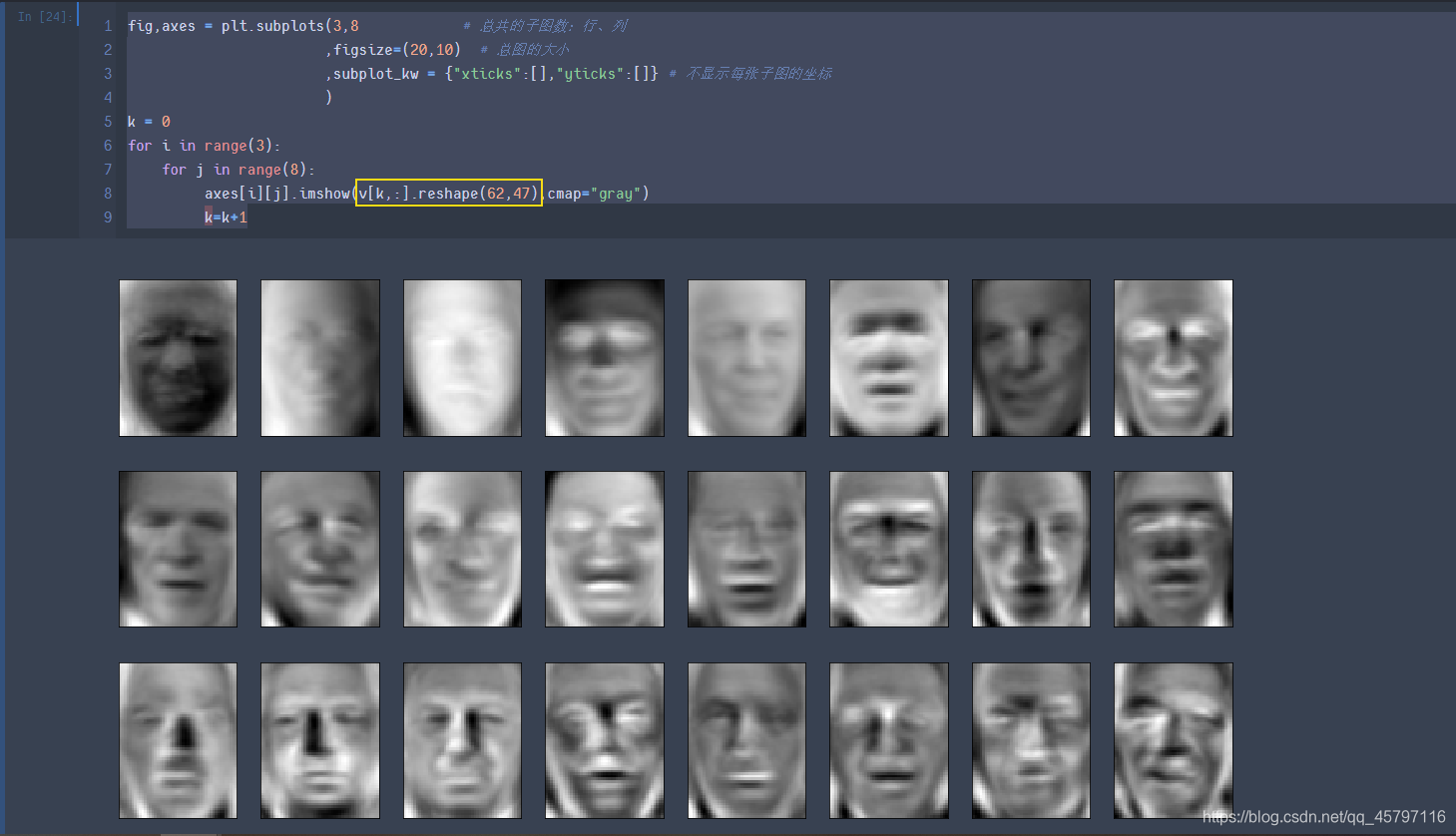
Task: Select the dark eigenface thumbnail at top-left
Action: (178, 357)
